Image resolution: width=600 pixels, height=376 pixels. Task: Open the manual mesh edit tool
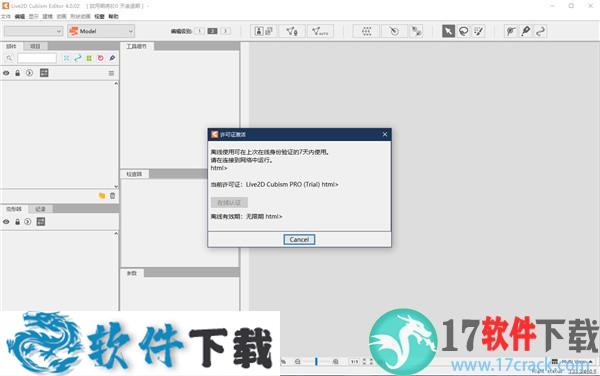pos(292,31)
